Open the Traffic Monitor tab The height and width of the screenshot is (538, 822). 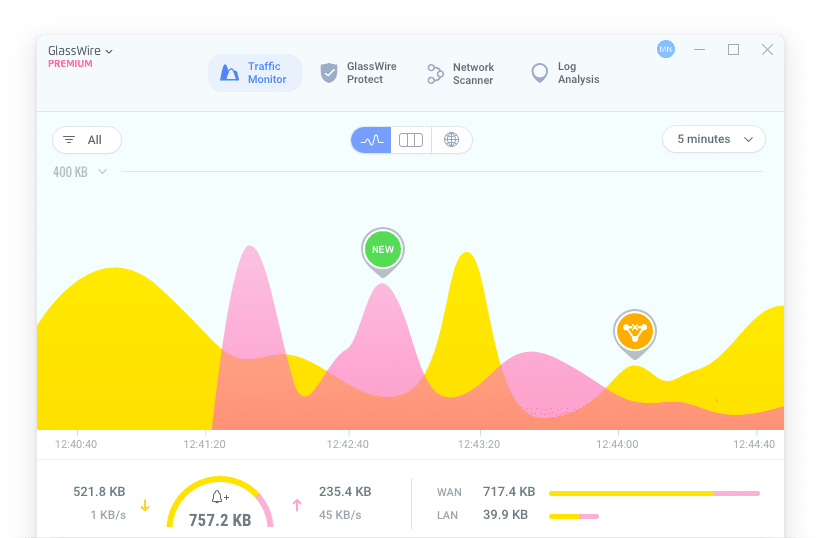(255, 73)
